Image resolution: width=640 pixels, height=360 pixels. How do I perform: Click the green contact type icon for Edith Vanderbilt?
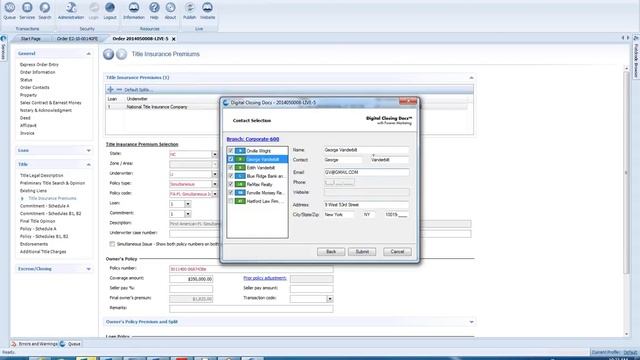click(240, 168)
